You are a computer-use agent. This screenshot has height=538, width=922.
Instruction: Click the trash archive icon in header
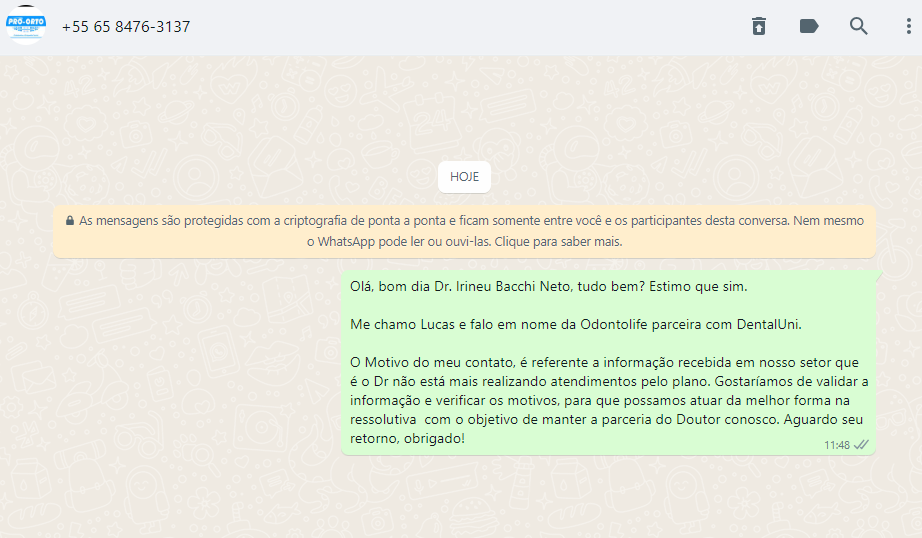coord(759,26)
